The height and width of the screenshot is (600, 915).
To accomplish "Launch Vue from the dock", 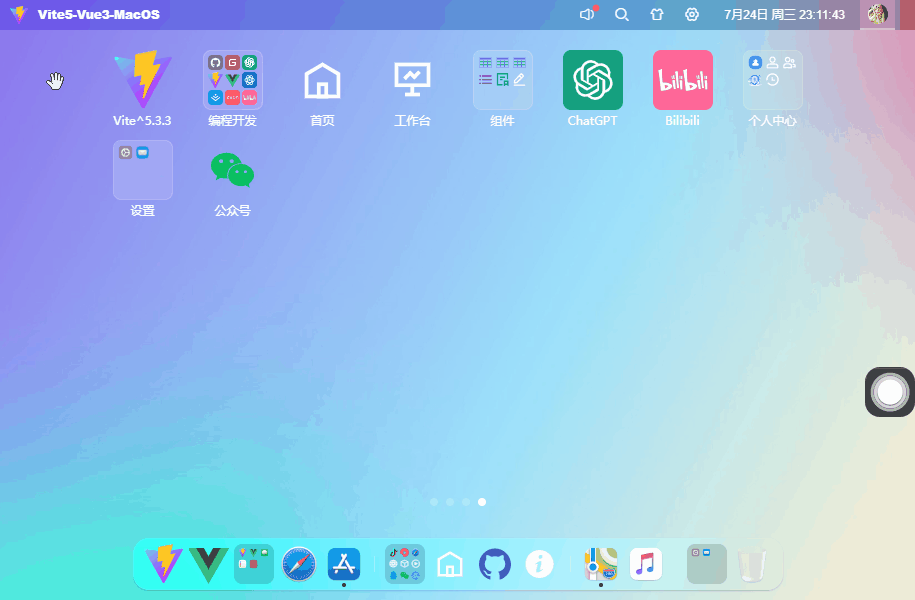I will tap(209, 564).
